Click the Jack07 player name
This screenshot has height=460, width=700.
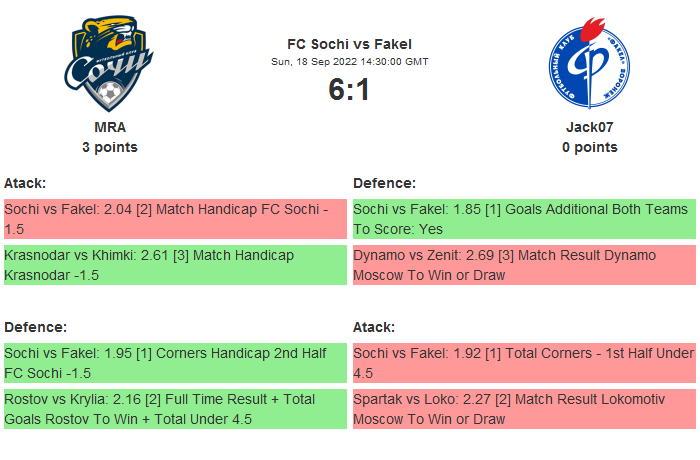pyautogui.click(x=589, y=127)
